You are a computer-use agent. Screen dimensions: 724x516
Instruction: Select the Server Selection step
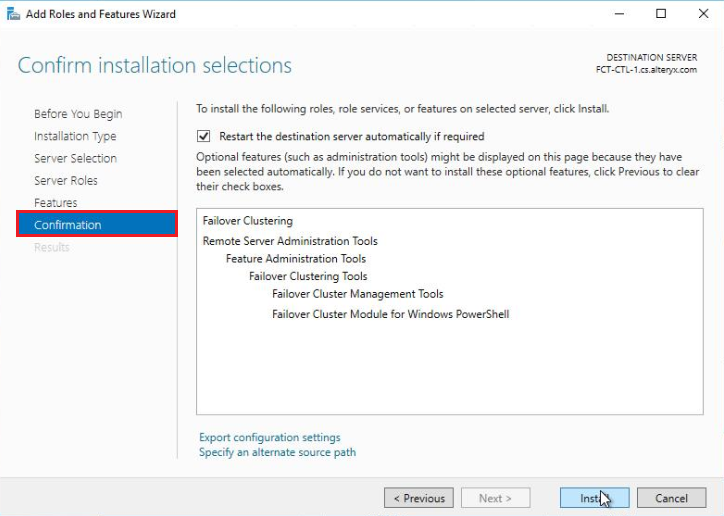[75, 158]
